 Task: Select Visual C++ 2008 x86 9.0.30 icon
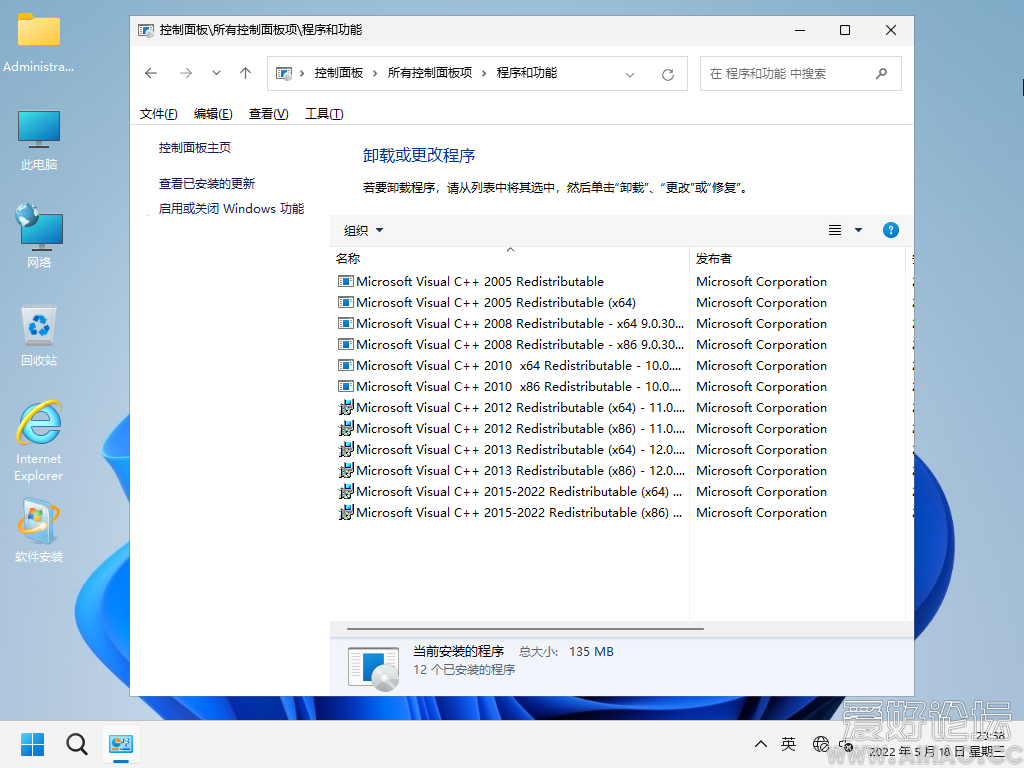(x=345, y=344)
